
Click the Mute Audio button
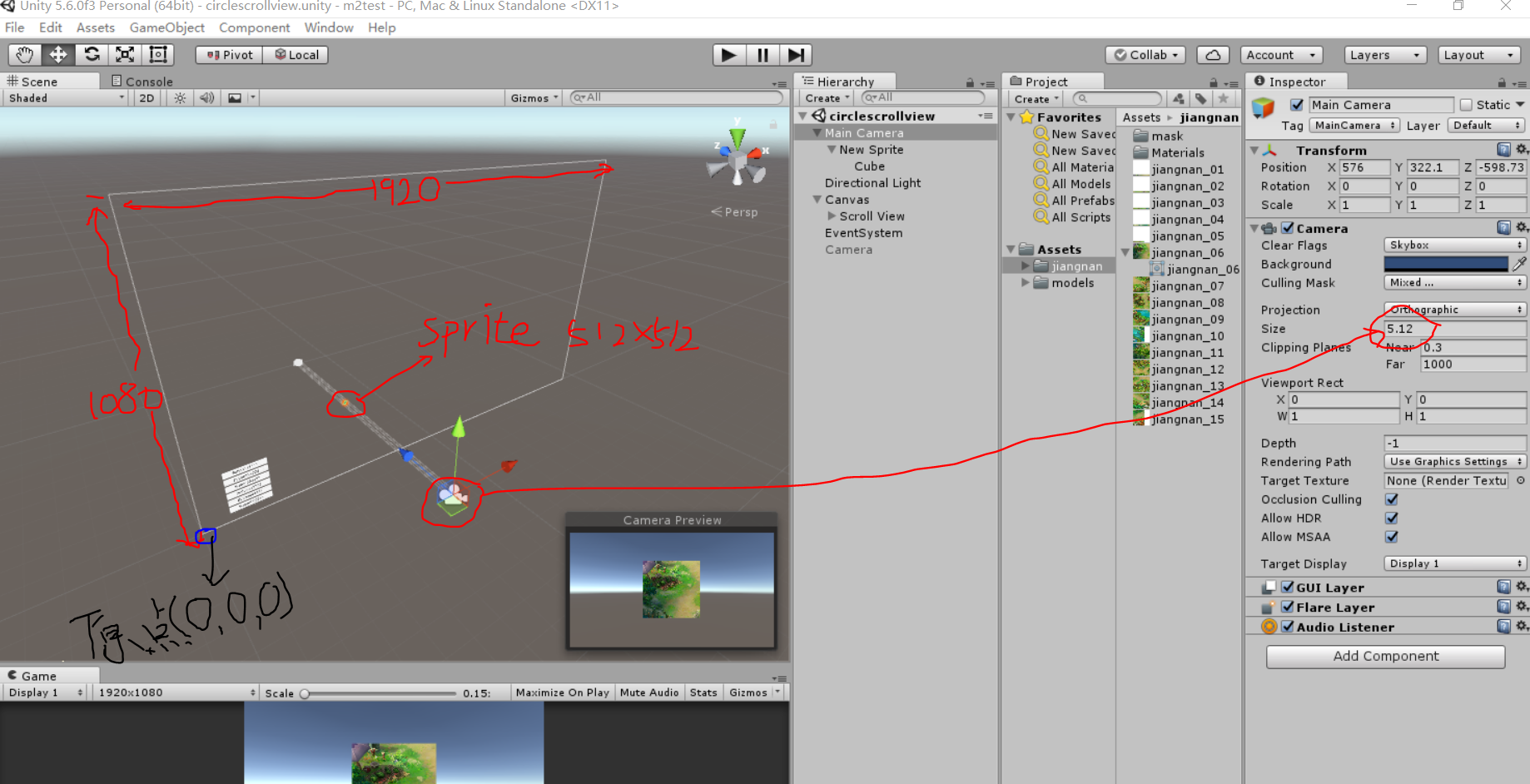tap(649, 692)
